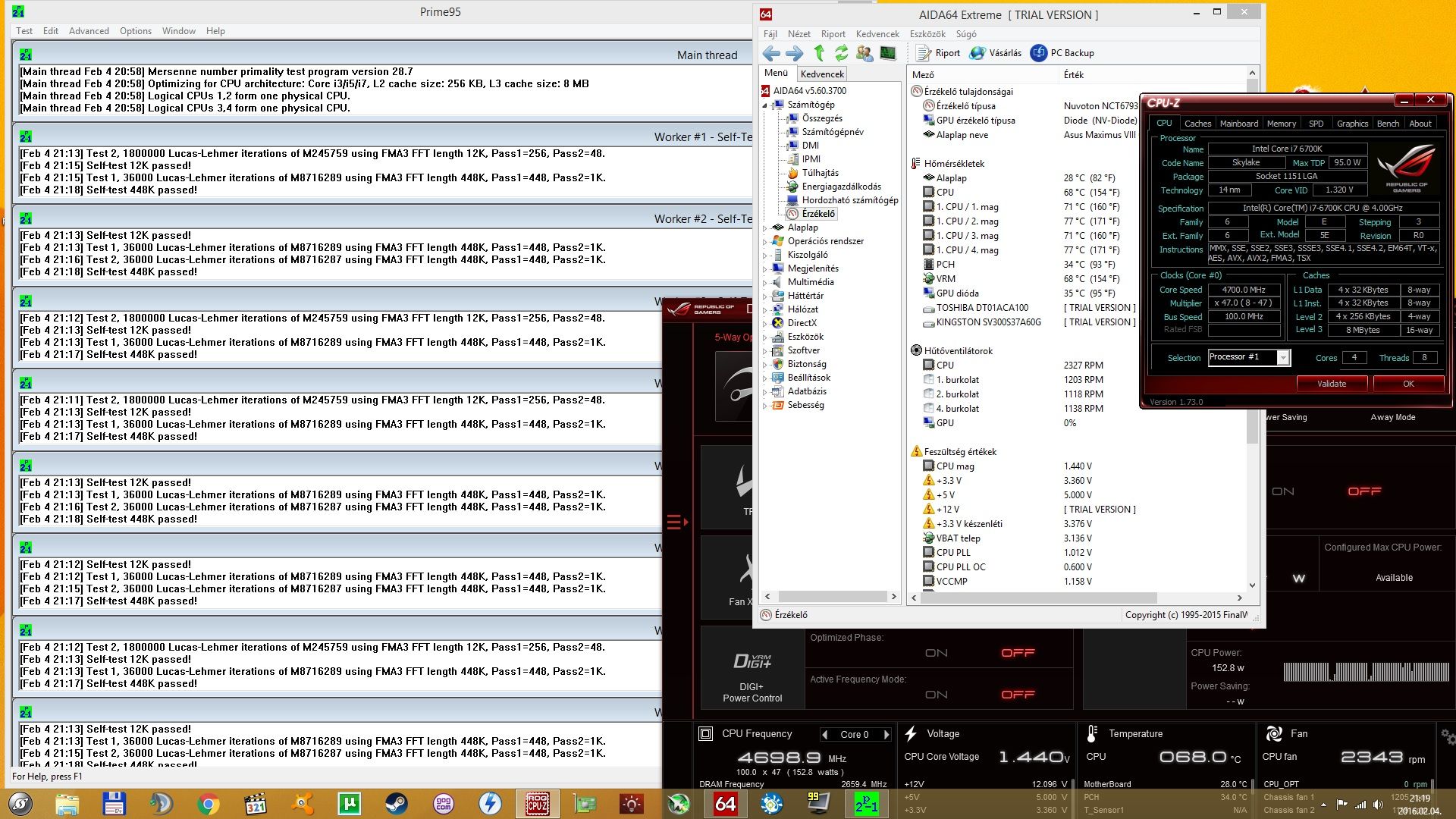Expand the Sebesség tree node

tap(764, 405)
